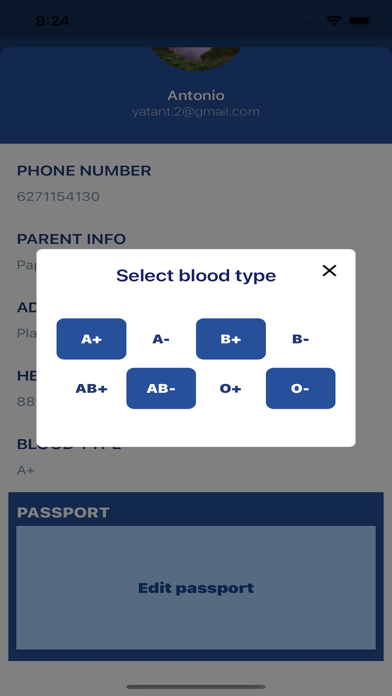Close the Select blood type dialog
Screen dimensions: 392x696
[x=329, y=270]
